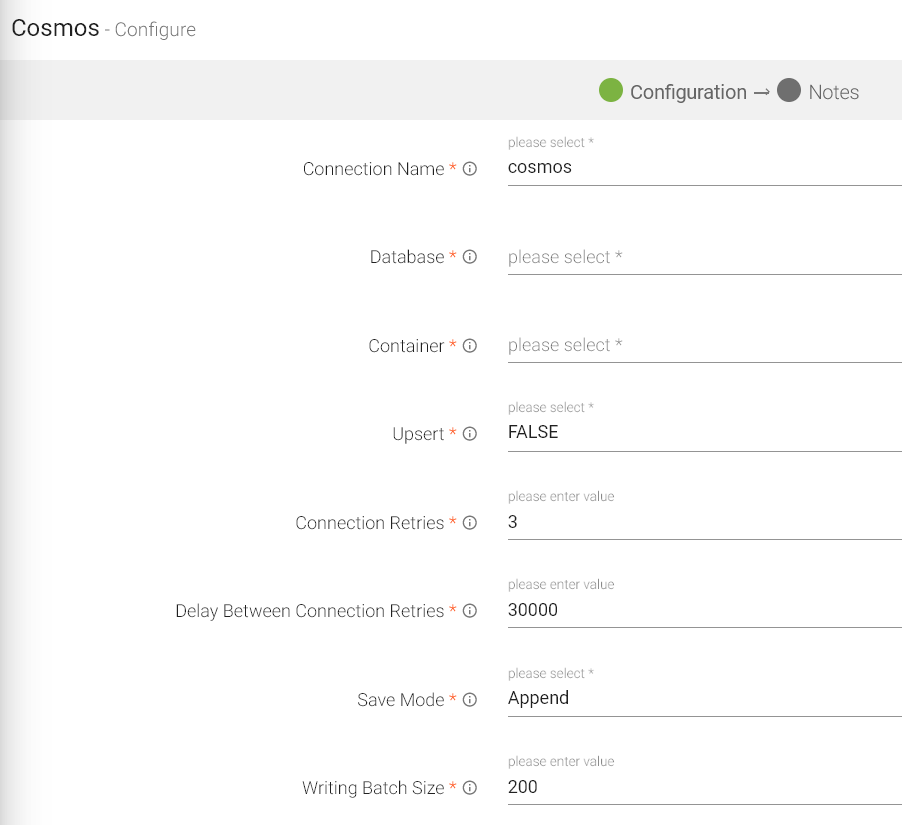Click the Connection Retries value field
902x825 pixels.
pos(703,523)
